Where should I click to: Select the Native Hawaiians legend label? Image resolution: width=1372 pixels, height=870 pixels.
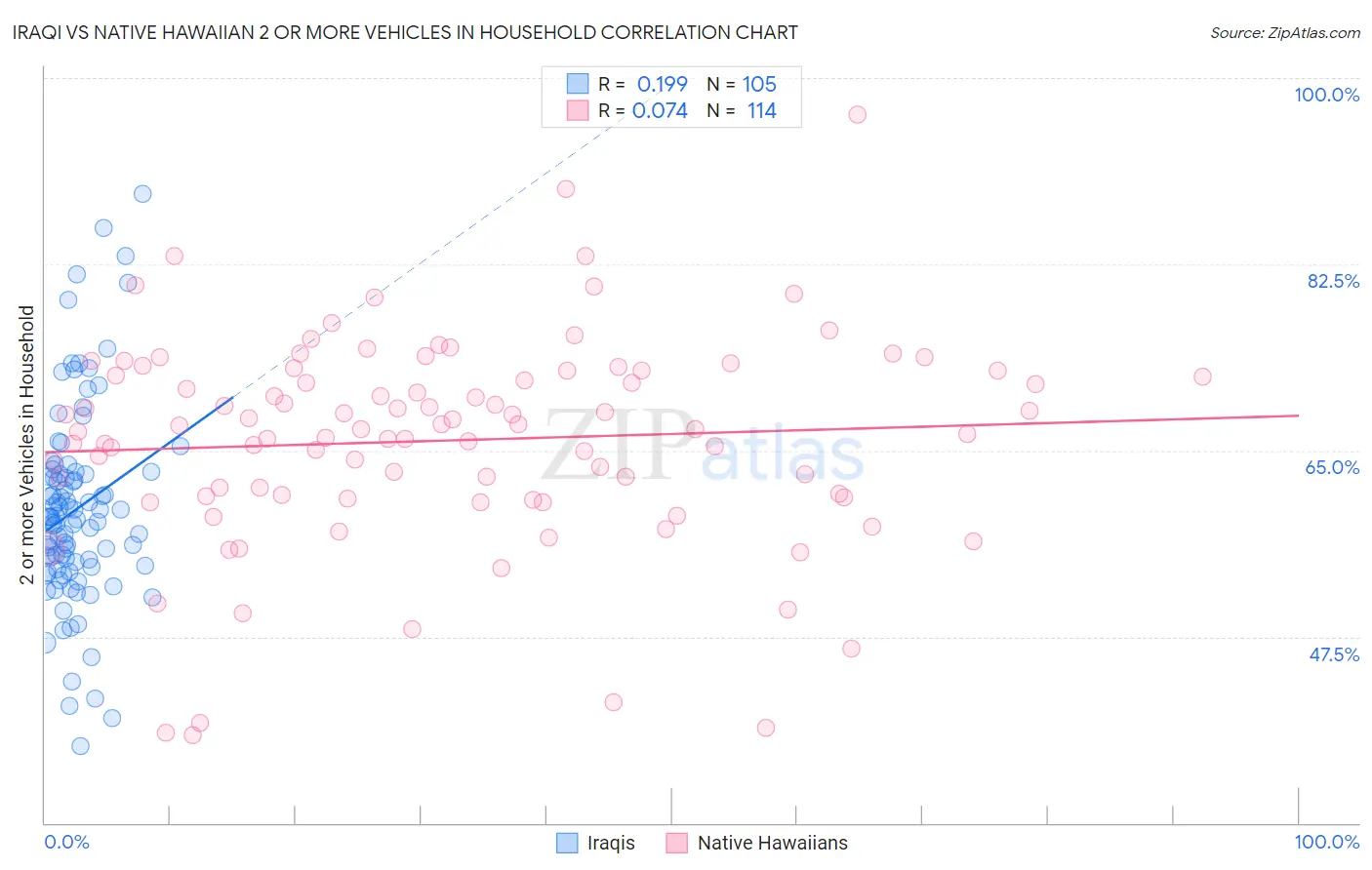773,843
